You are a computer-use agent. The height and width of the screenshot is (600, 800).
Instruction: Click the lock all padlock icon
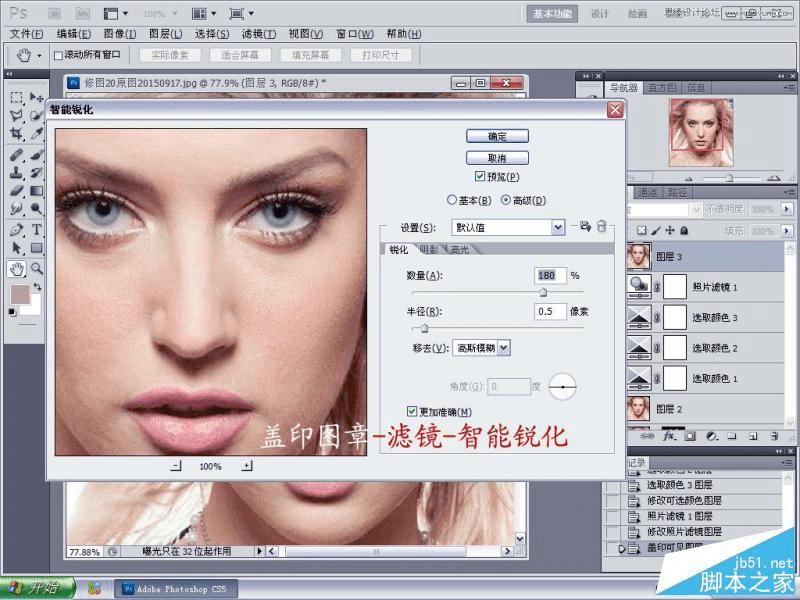coord(684,231)
